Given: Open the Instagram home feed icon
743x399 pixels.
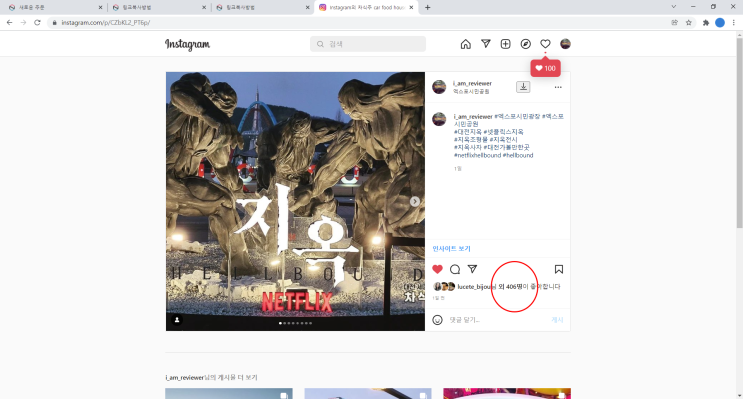Looking at the screenshot, I should coord(465,44).
